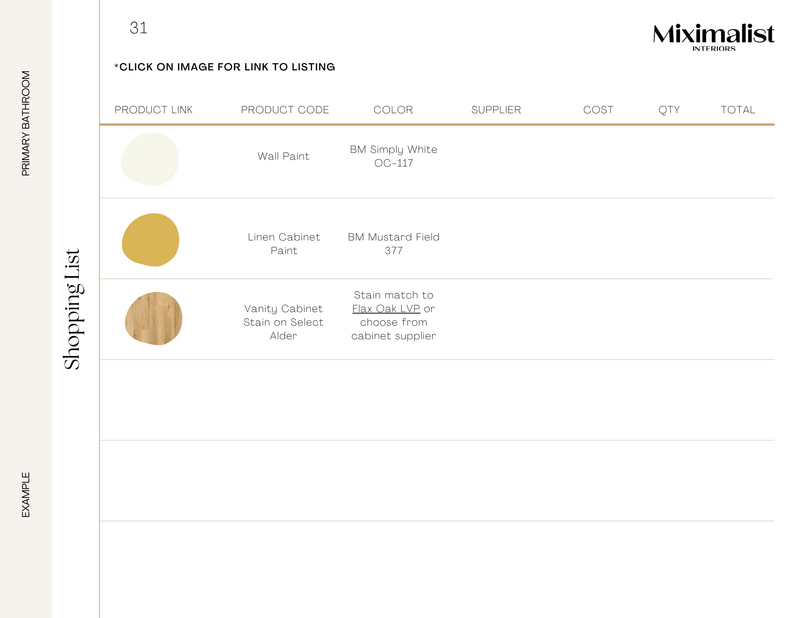The image size is (800, 618).
Task: Click the Mustard Field yellow paint swatch
Action: click(x=151, y=240)
